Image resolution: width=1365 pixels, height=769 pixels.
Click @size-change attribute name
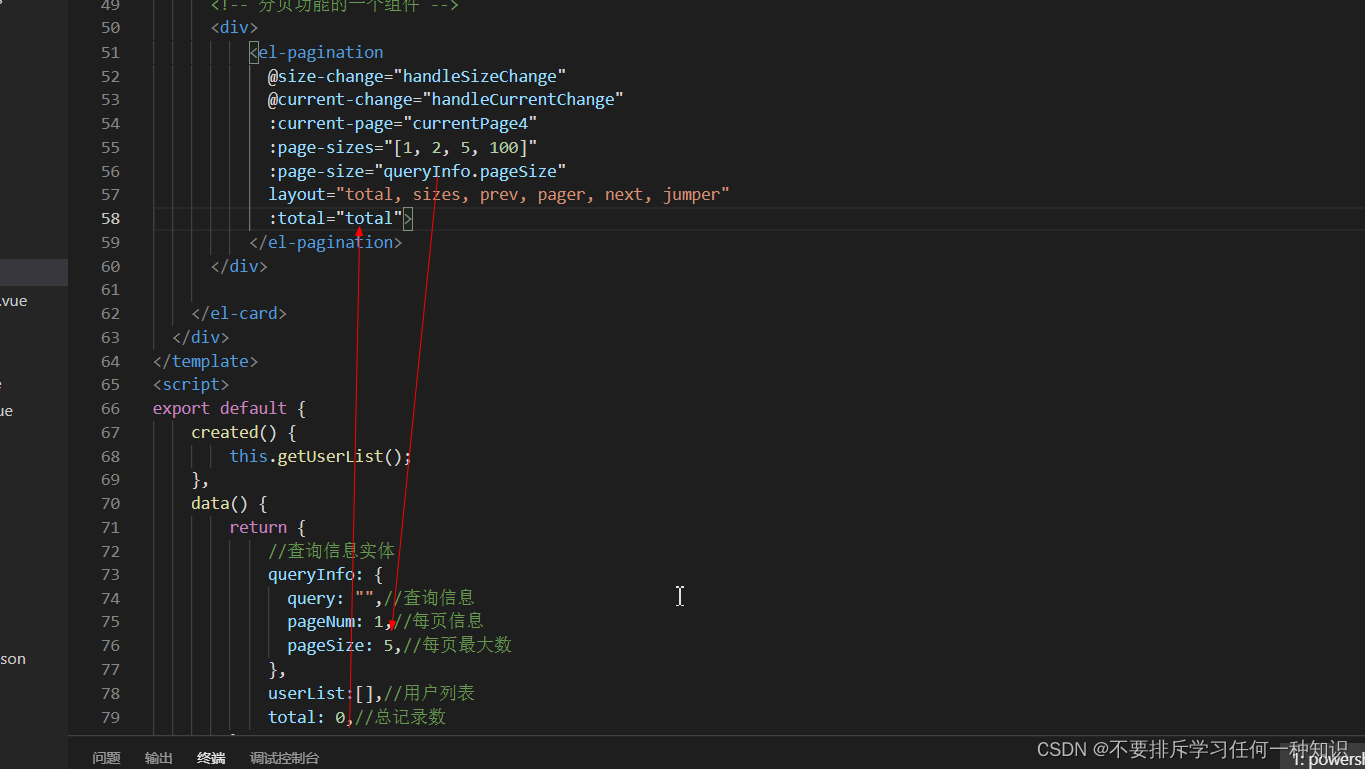point(326,76)
